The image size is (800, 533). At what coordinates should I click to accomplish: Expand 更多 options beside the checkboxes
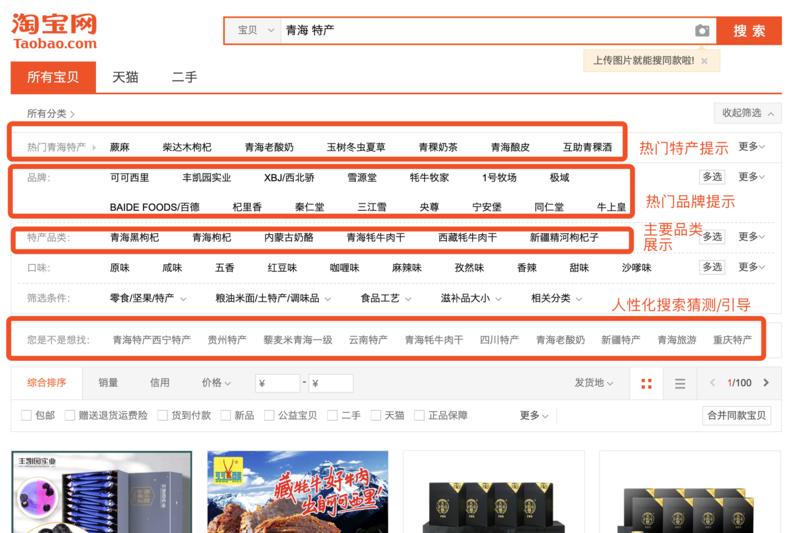click(534, 416)
